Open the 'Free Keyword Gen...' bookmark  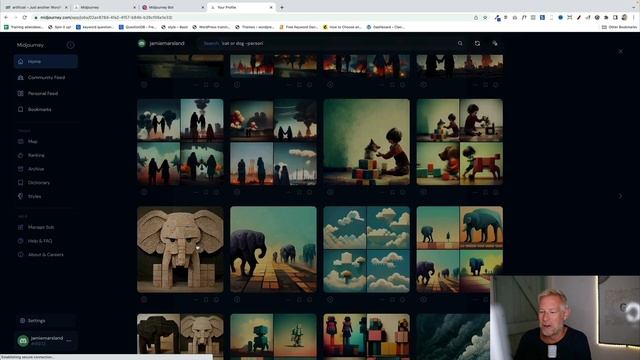[x=298, y=27]
